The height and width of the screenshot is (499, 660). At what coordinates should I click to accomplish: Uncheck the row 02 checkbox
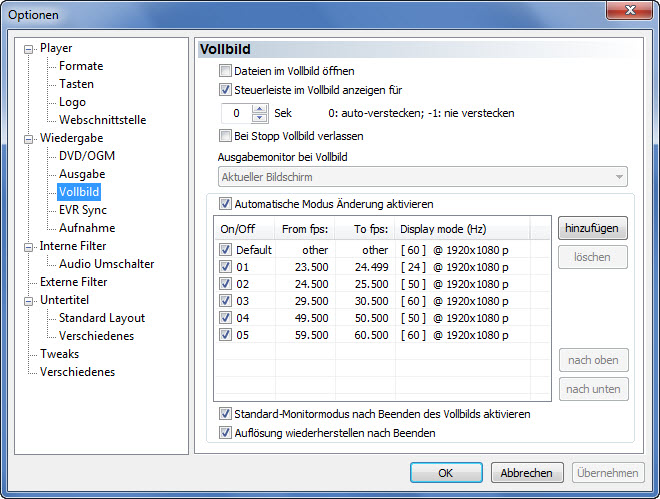[x=225, y=284]
